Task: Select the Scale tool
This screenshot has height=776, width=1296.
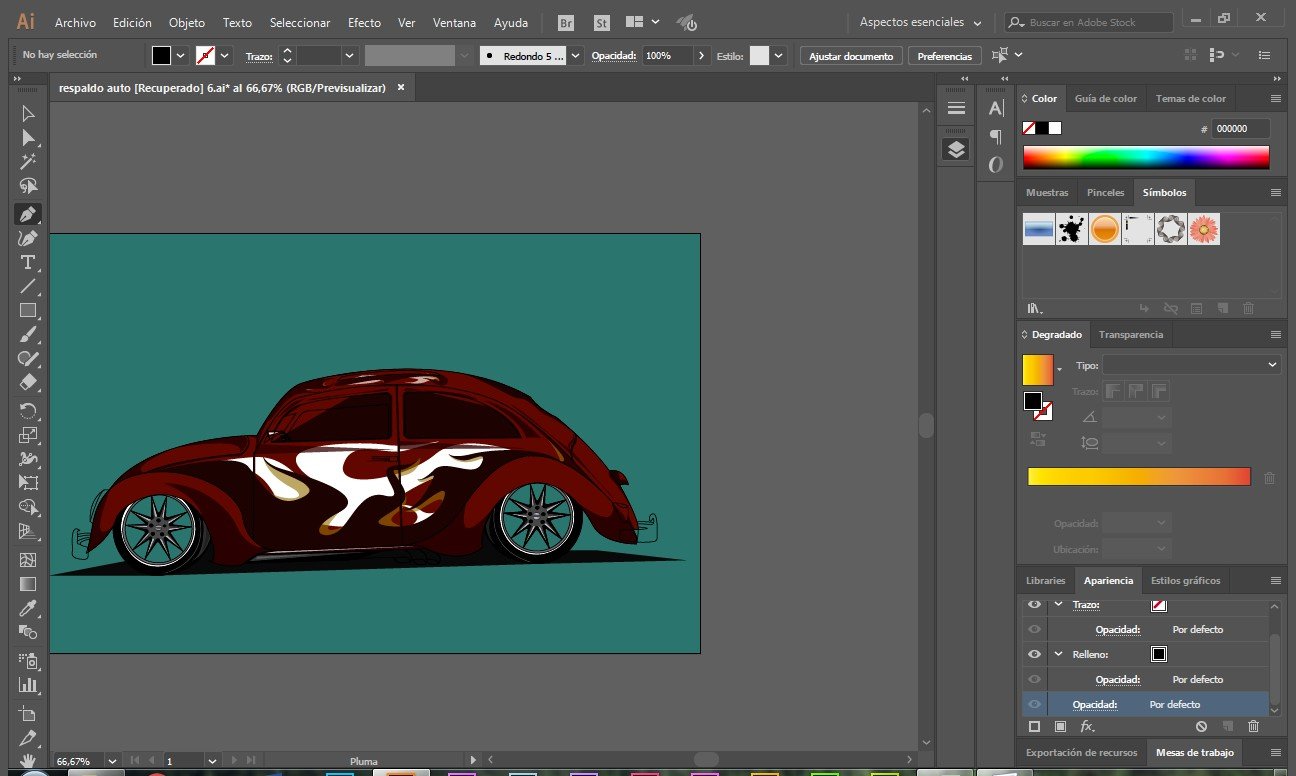Action: (x=28, y=435)
